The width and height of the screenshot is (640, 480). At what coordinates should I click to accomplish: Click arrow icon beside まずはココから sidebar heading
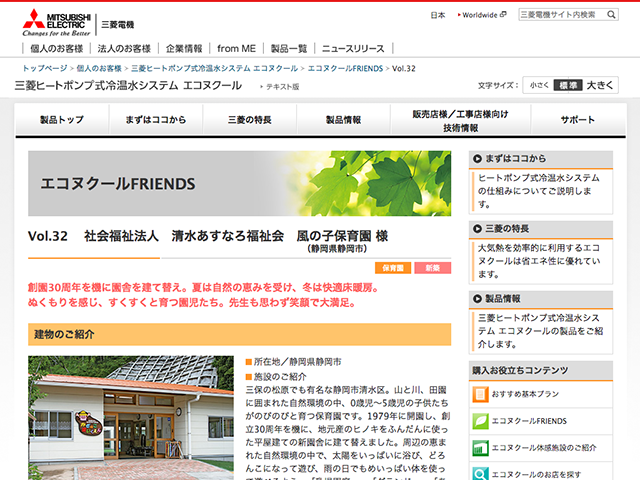(x=476, y=158)
